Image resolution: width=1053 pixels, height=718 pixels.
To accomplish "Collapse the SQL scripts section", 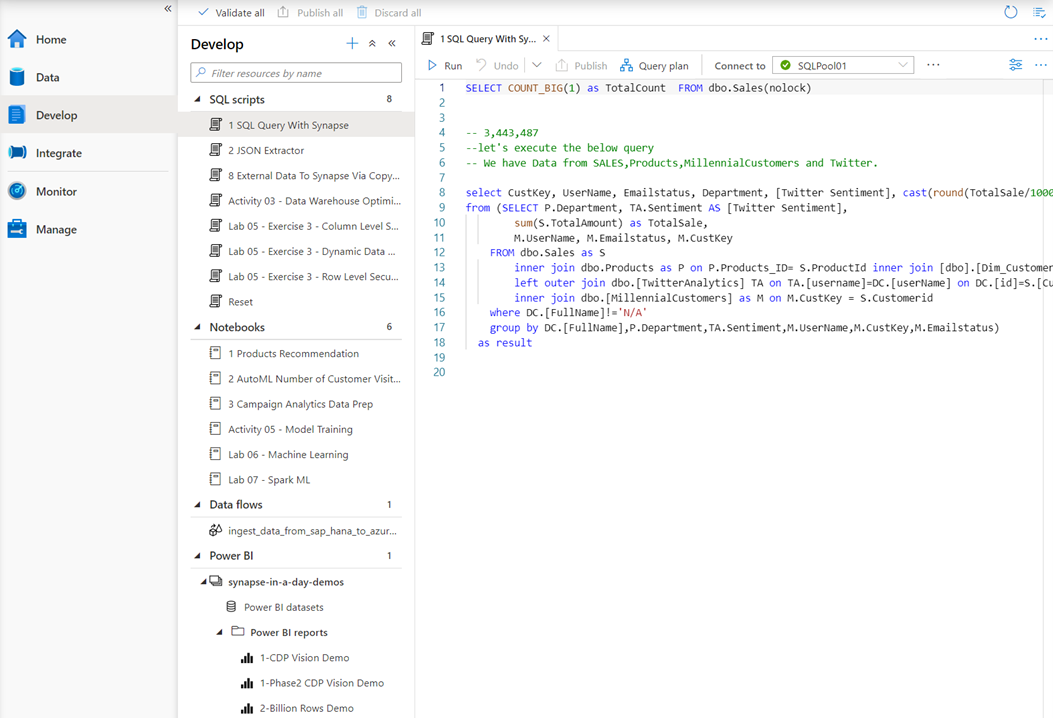I will [197, 99].
